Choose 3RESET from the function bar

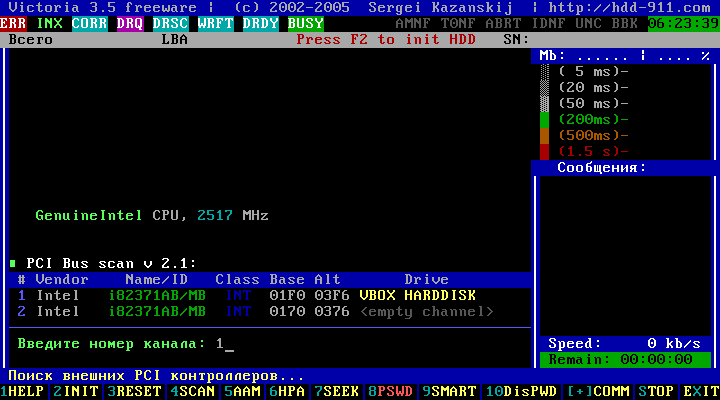[x=135, y=392]
